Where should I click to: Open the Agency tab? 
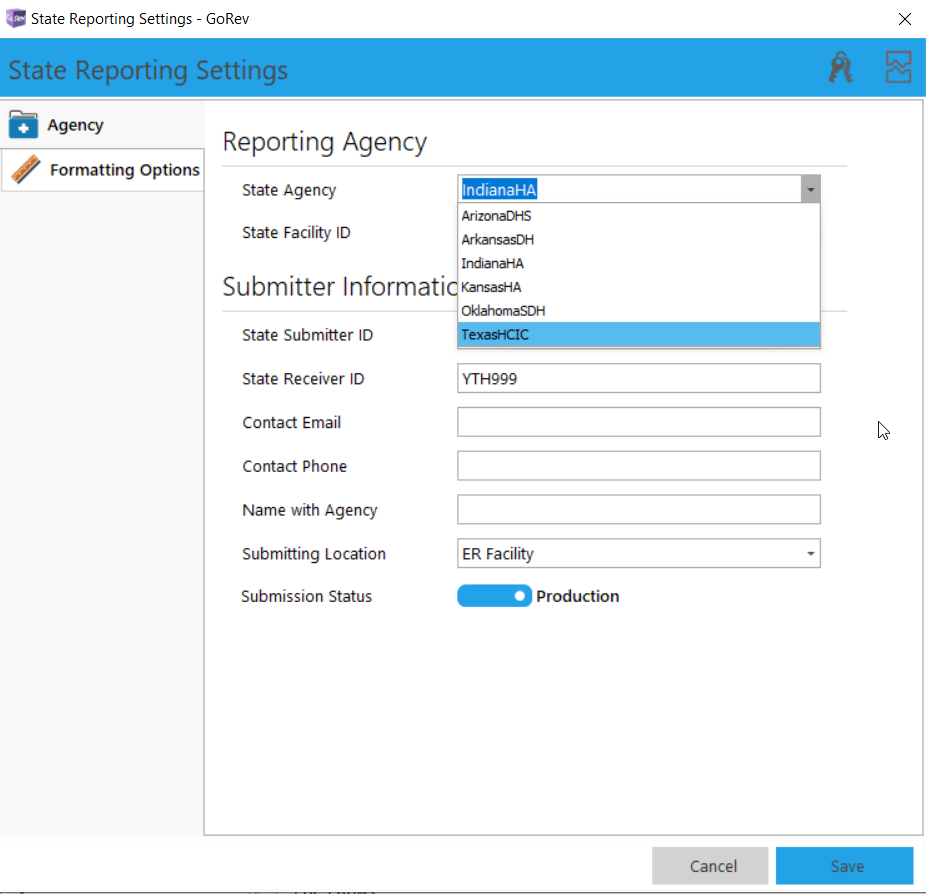pyautogui.click(x=103, y=125)
